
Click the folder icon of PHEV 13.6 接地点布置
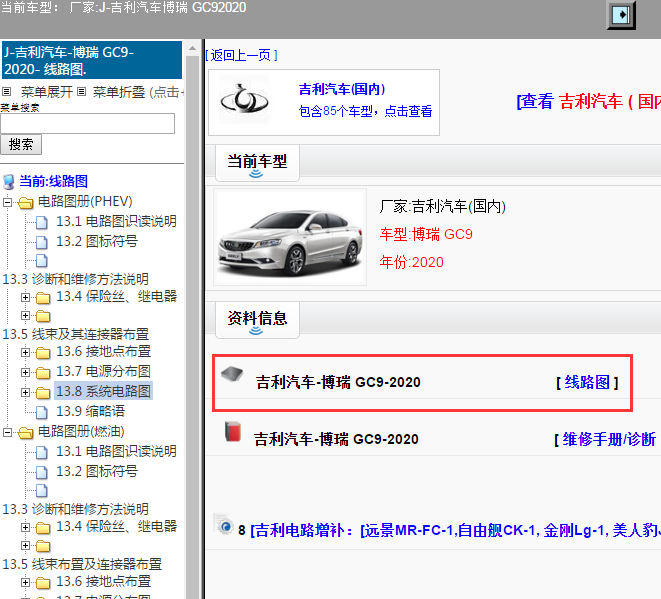(x=43, y=352)
